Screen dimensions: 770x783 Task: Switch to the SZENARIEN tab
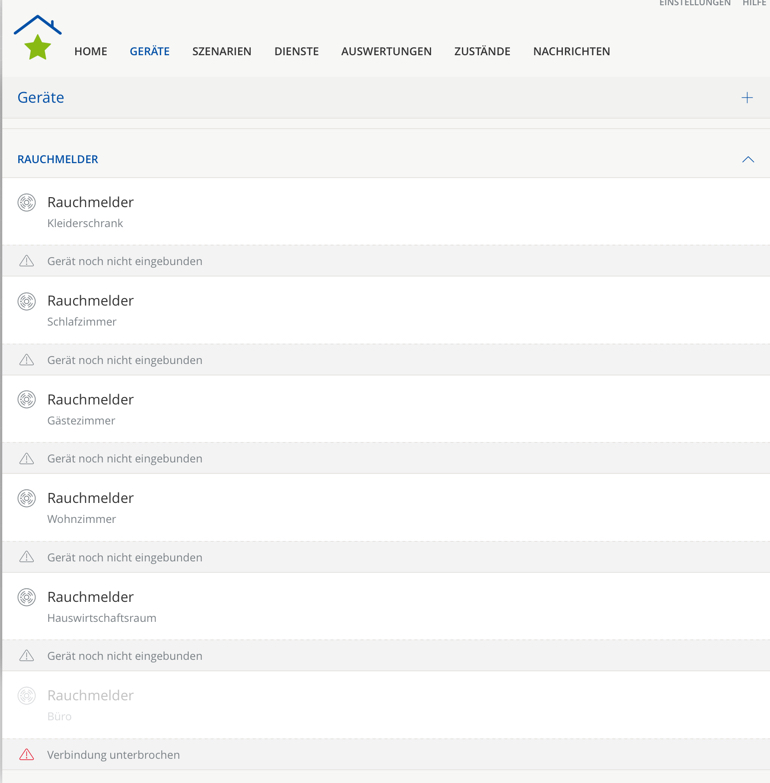222,52
